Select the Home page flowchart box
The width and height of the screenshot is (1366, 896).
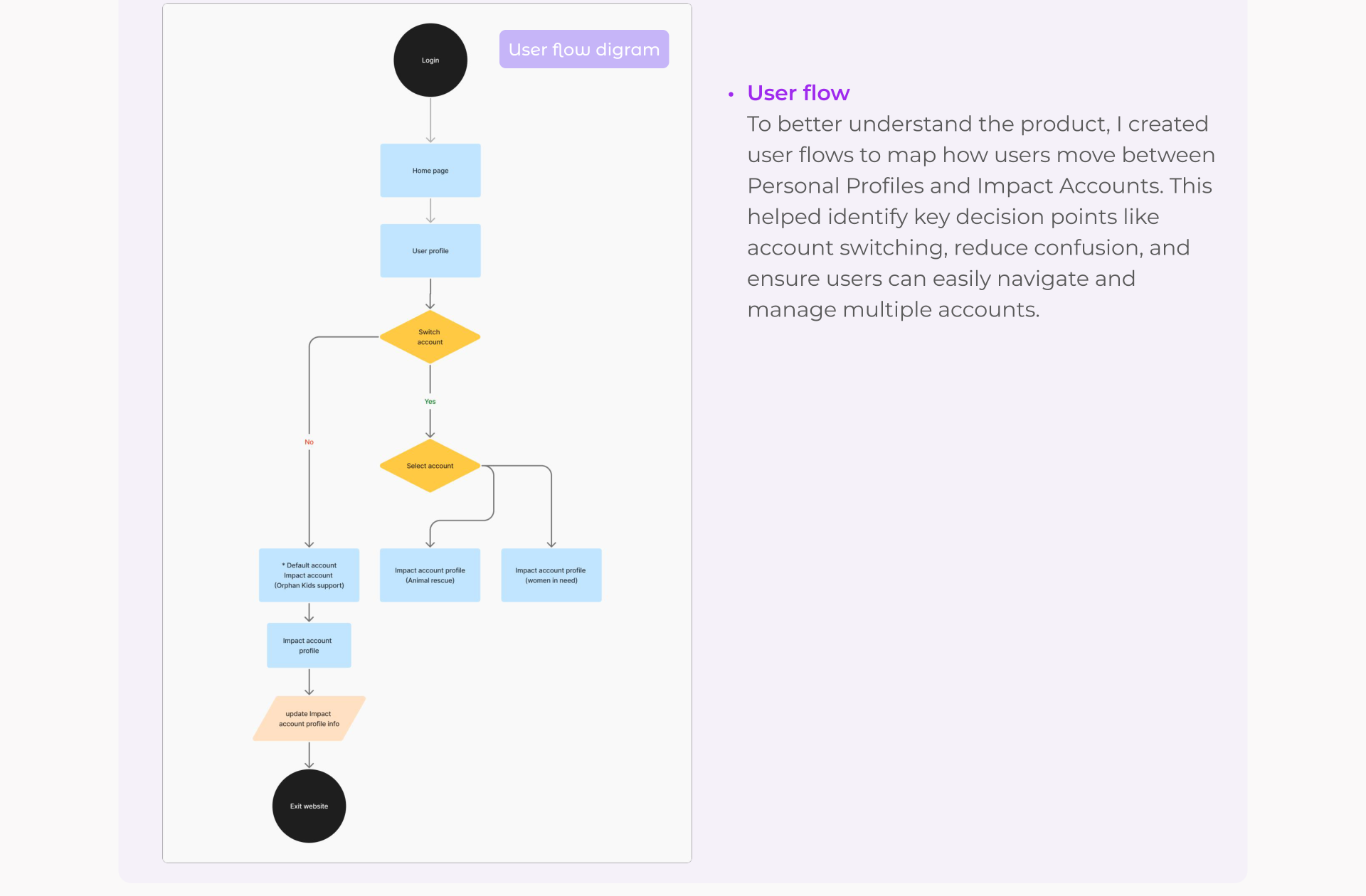[430, 171]
